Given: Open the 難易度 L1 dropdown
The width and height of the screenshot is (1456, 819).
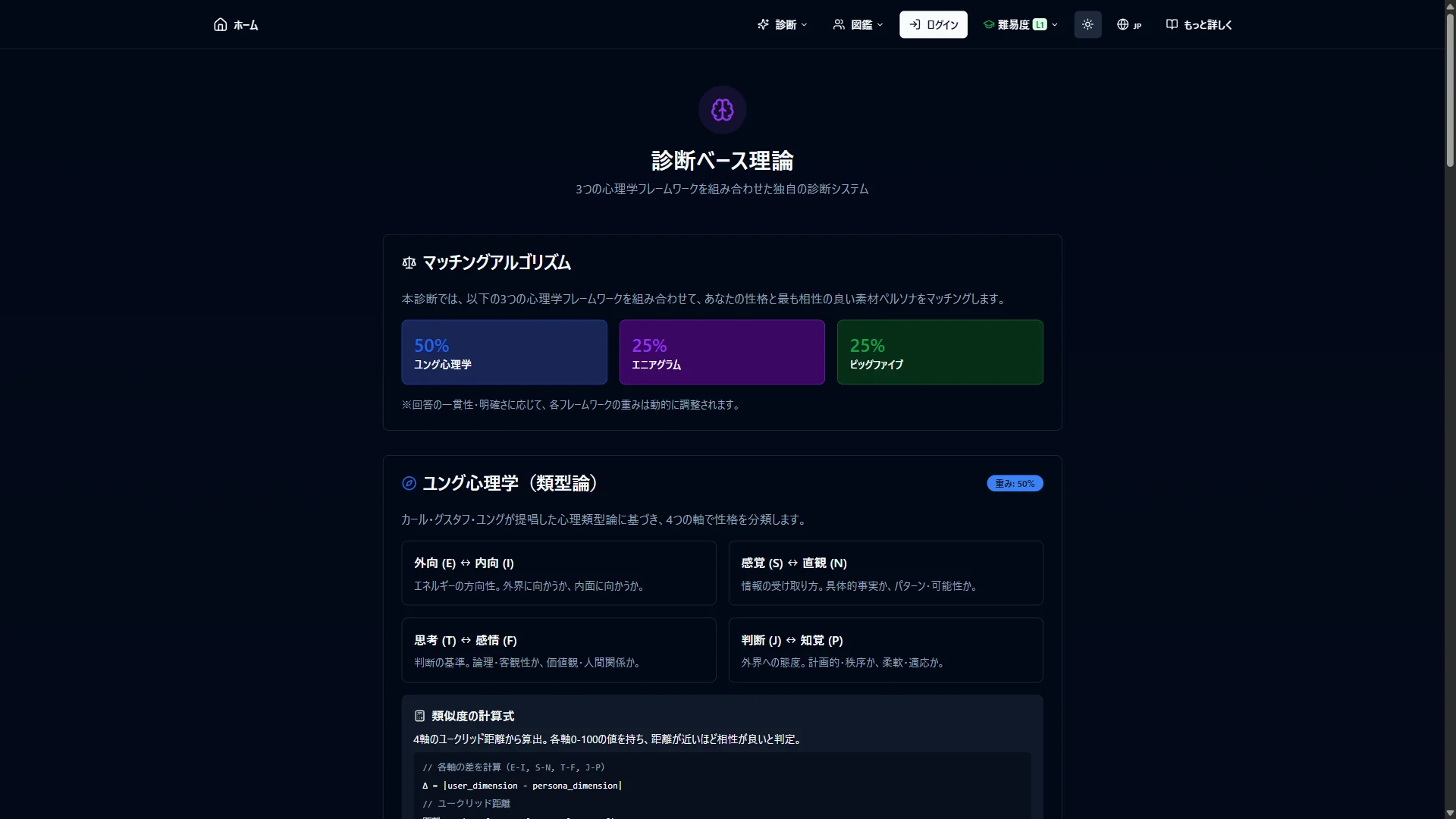Looking at the screenshot, I should click(1020, 24).
